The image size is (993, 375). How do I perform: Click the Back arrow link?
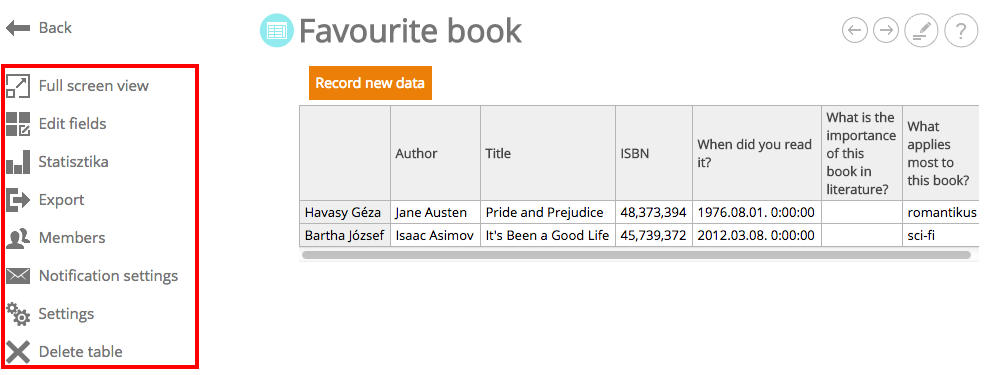click(39, 28)
